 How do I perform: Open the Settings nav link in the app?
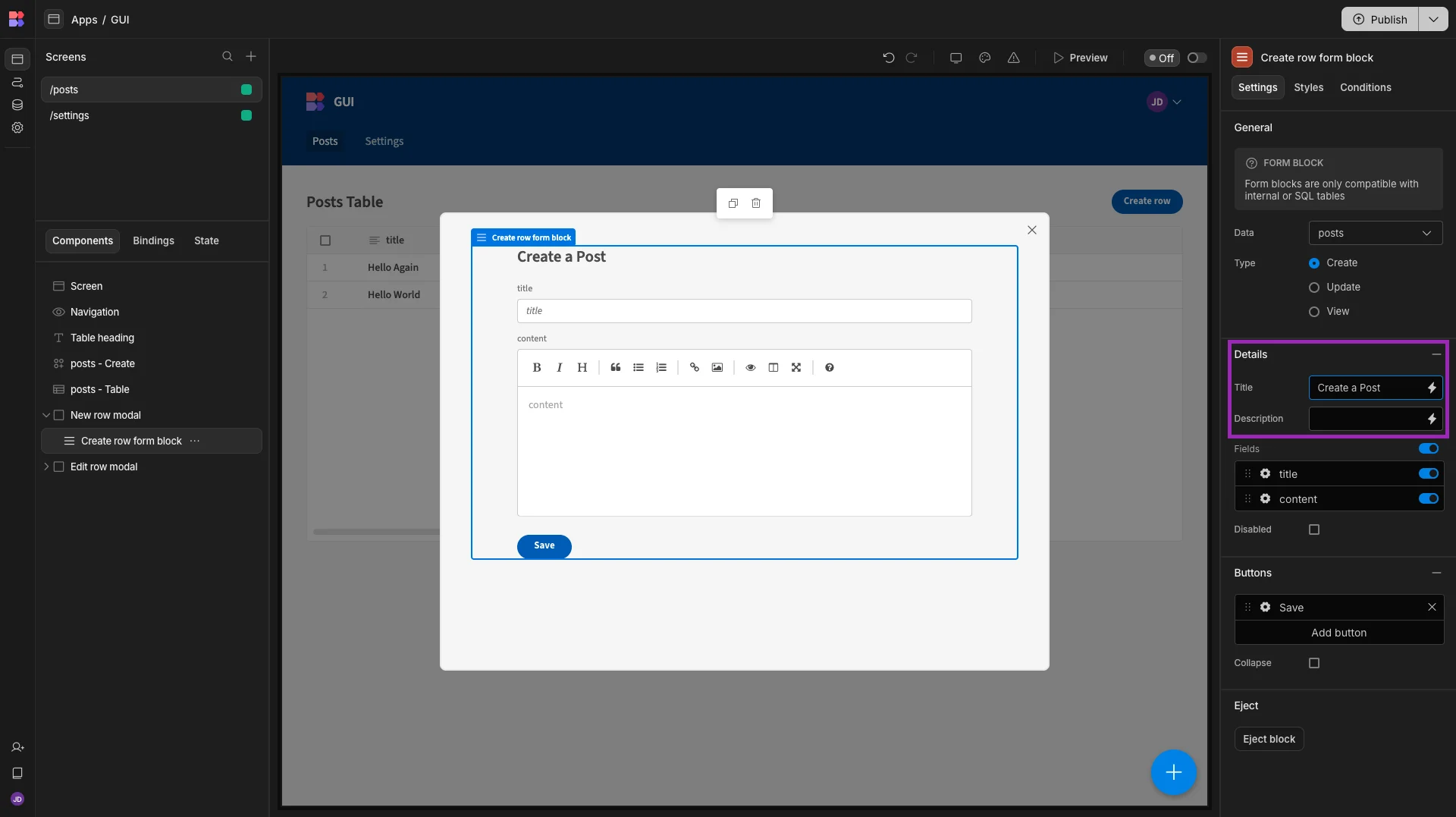384,141
